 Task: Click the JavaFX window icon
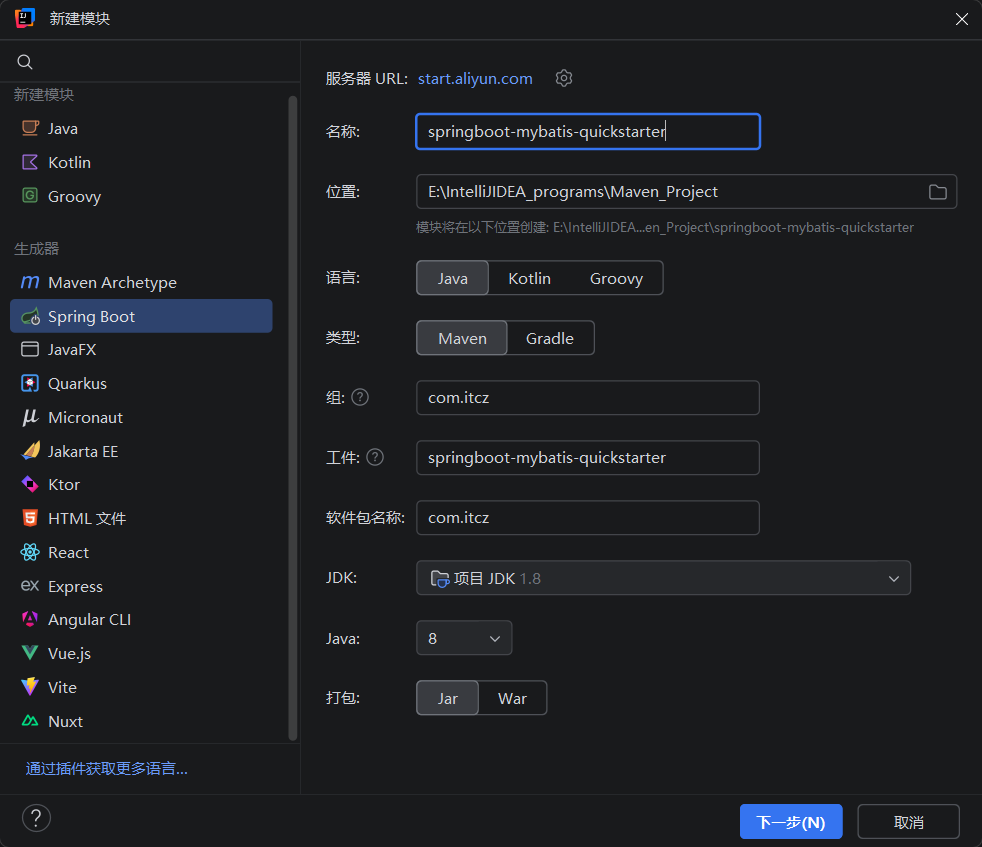point(30,349)
